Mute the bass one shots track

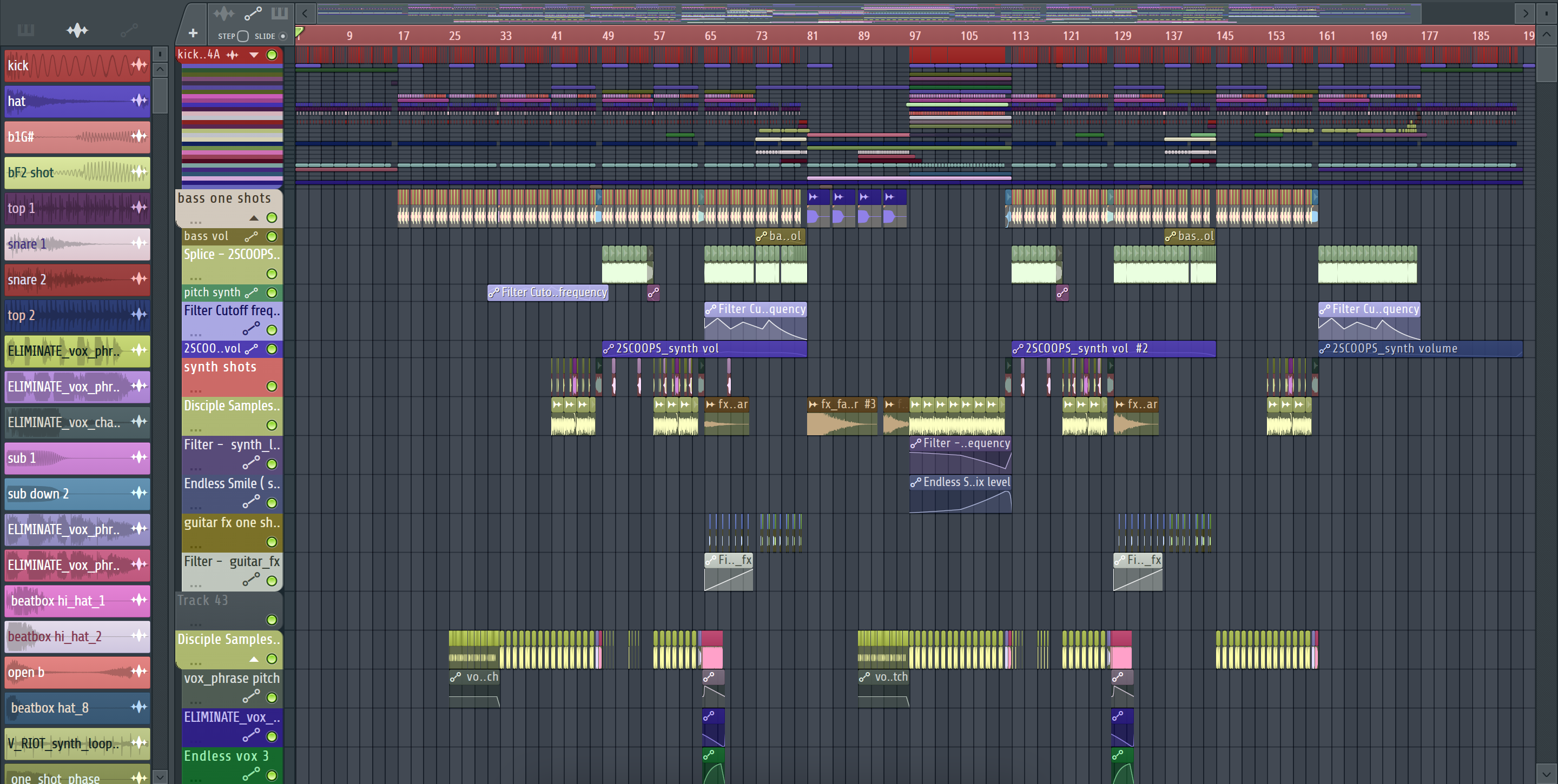(272, 217)
